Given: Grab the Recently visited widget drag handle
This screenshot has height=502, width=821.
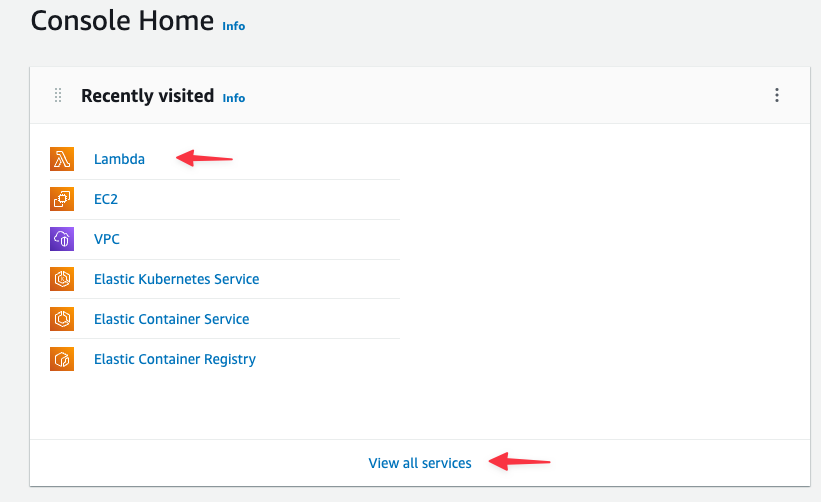Looking at the screenshot, I should pos(58,95).
